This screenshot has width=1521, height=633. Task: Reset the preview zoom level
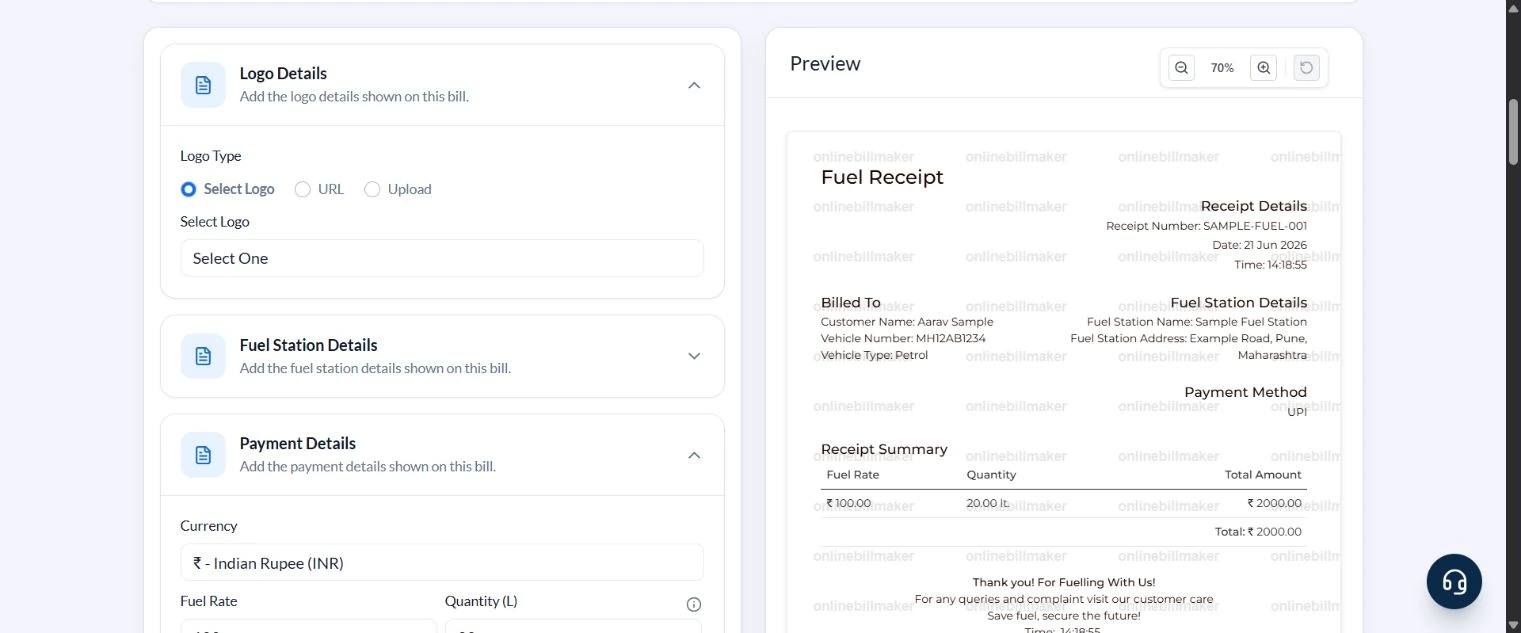click(1307, 68)
